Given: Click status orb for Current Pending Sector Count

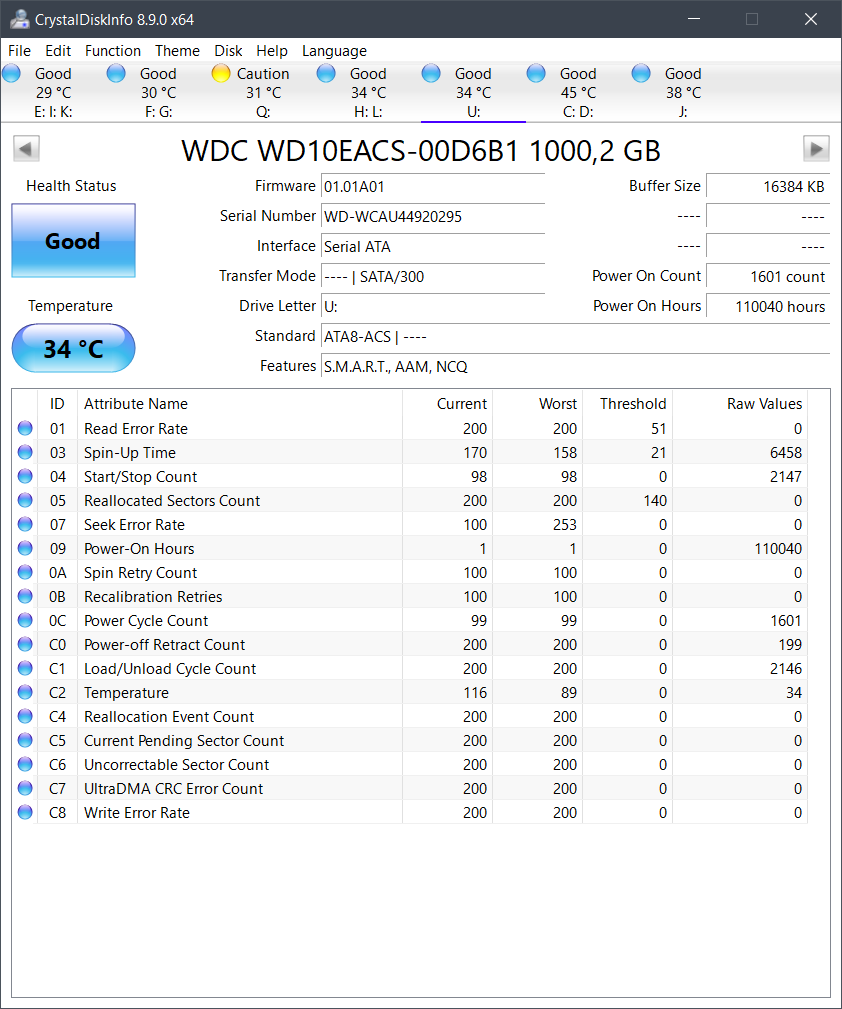Looking at the screenshot, I should (x=25, y=740).
